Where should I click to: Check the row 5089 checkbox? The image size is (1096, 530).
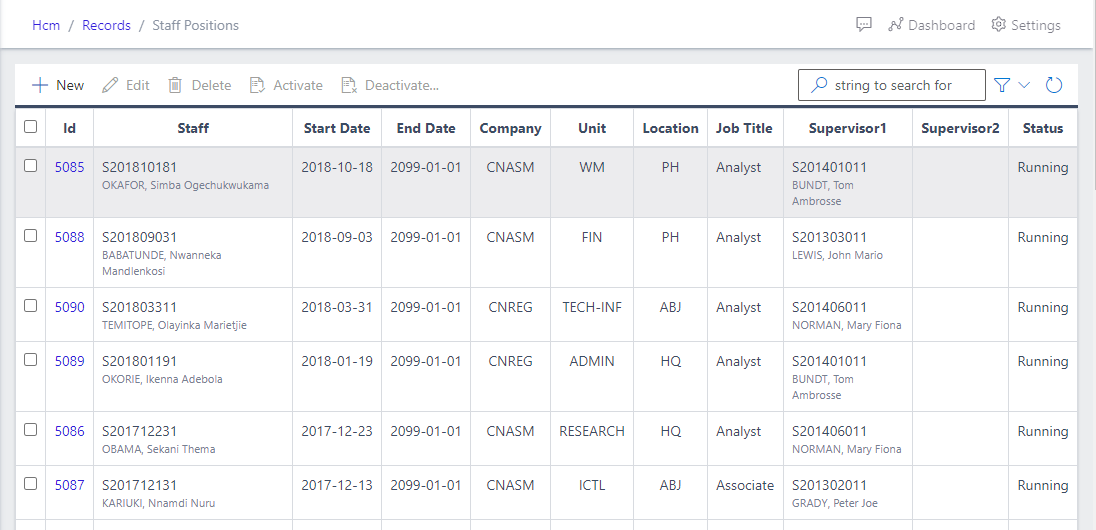coord(30,359)
